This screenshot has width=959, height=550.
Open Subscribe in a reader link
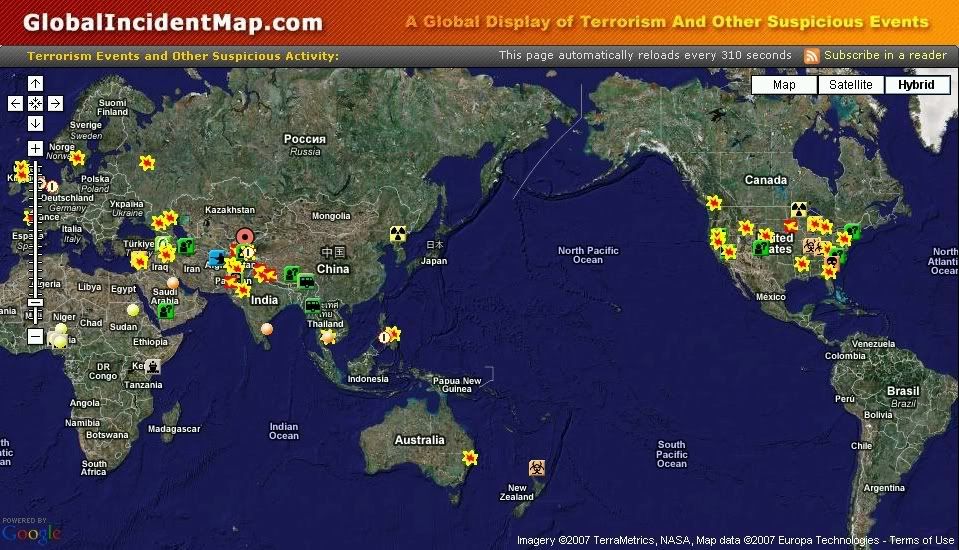[885, 56]
